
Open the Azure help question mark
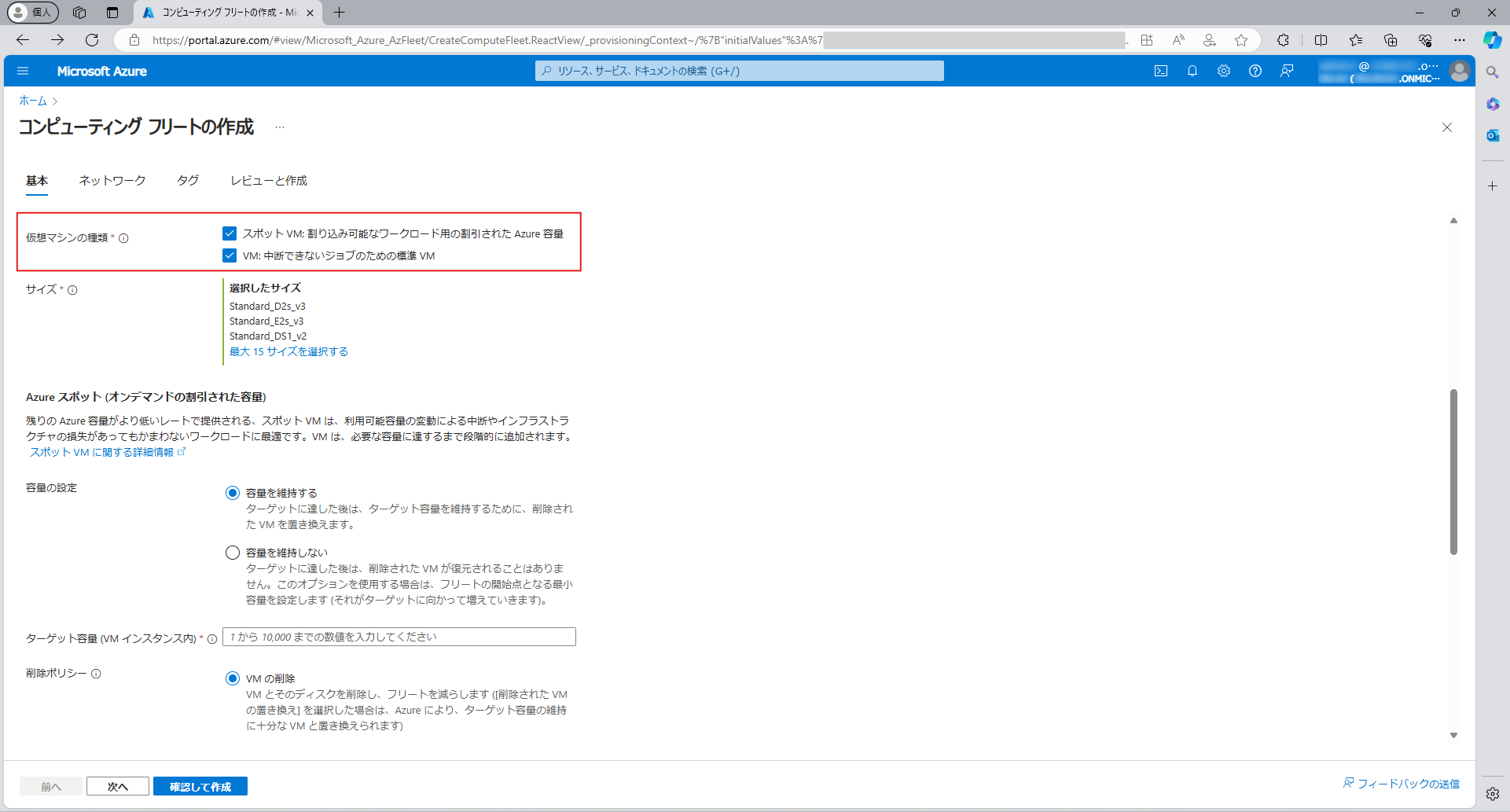(x=1255, y=71)
